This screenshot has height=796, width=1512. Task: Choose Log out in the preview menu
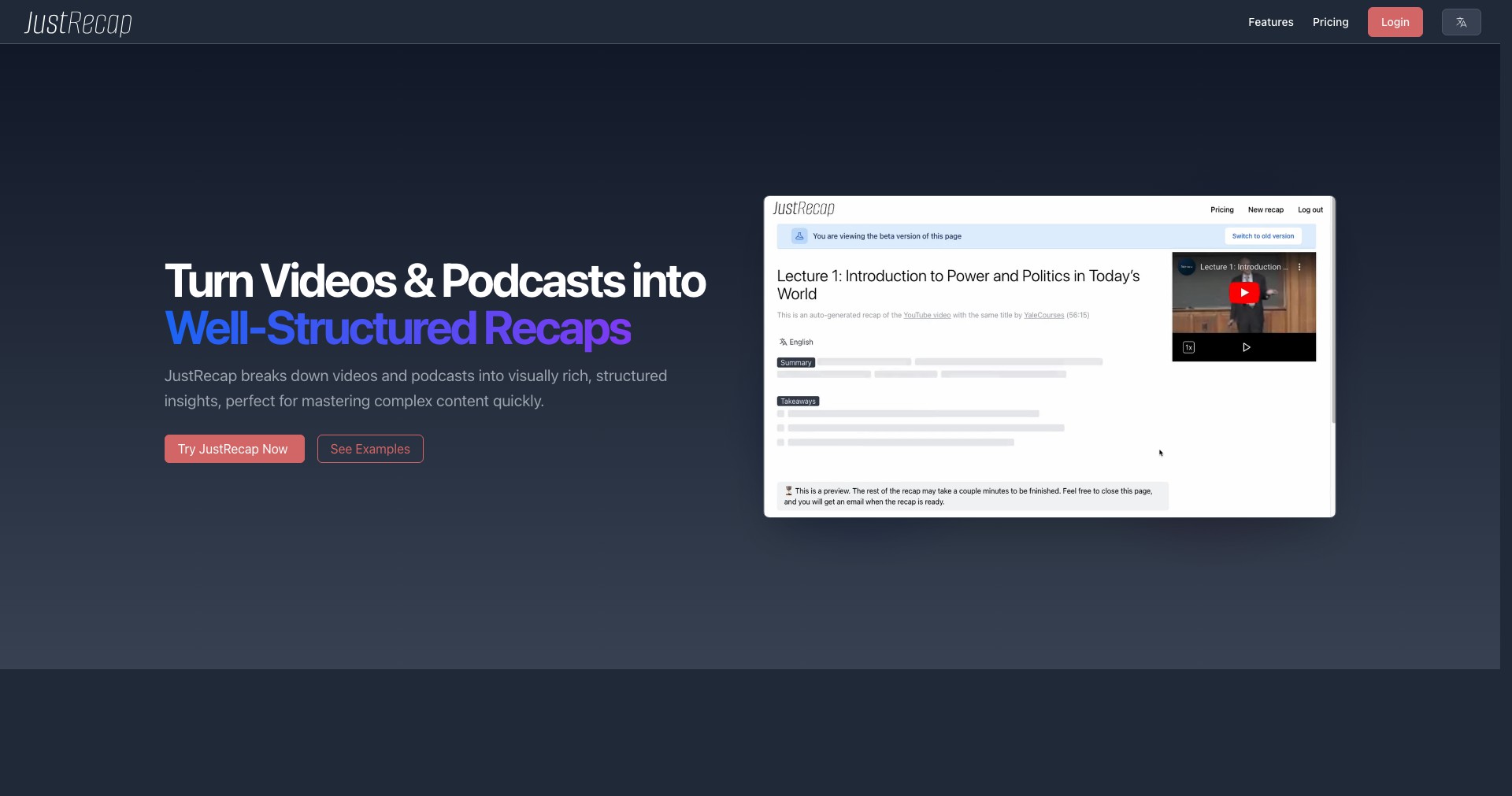click(x=1310, y=209)
